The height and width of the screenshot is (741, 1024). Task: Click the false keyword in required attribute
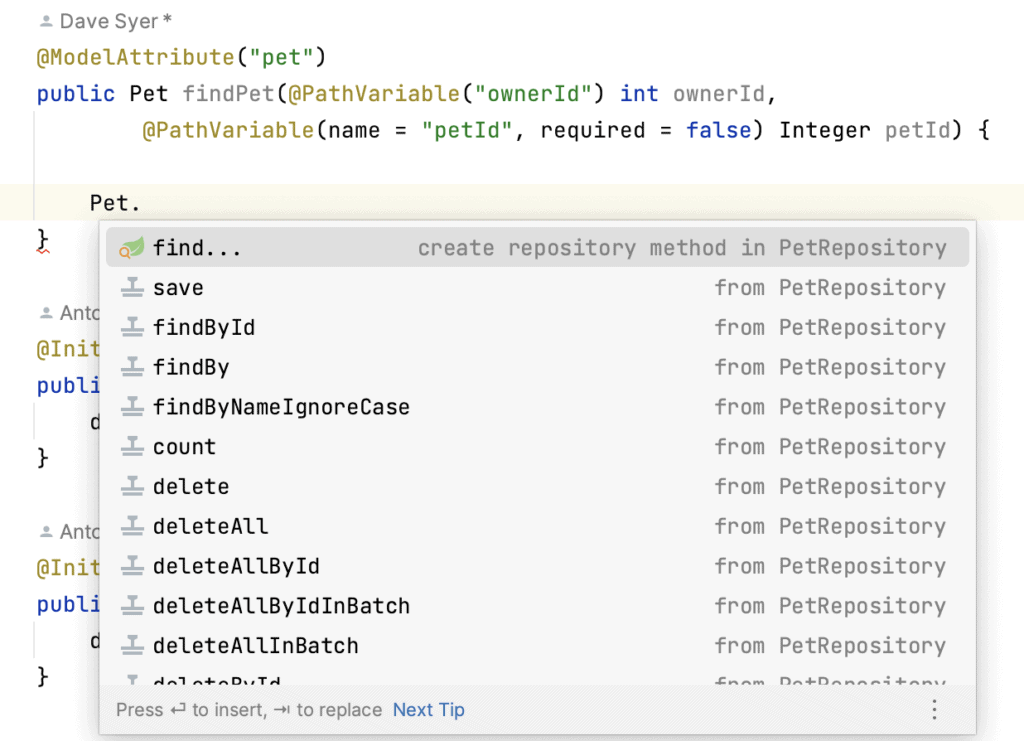718,131
